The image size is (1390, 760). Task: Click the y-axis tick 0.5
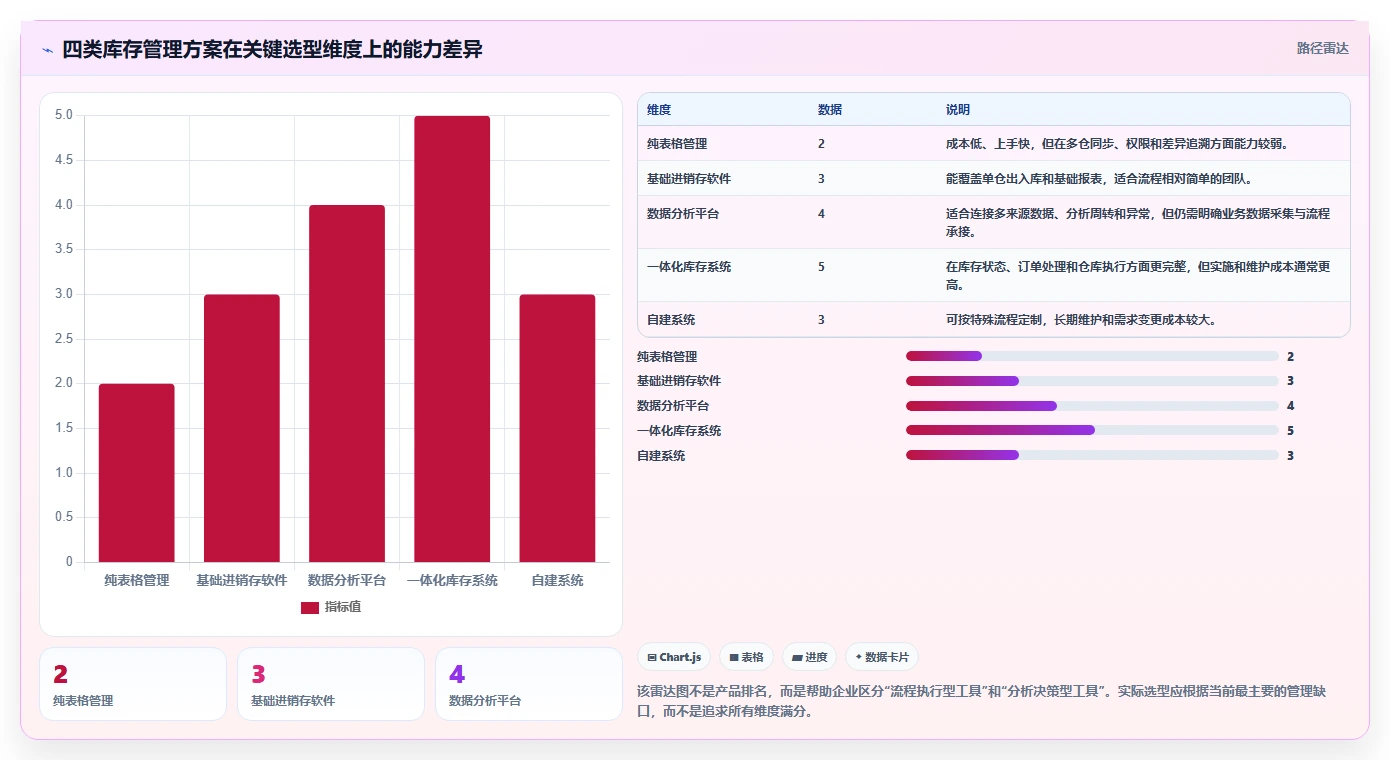63,517
